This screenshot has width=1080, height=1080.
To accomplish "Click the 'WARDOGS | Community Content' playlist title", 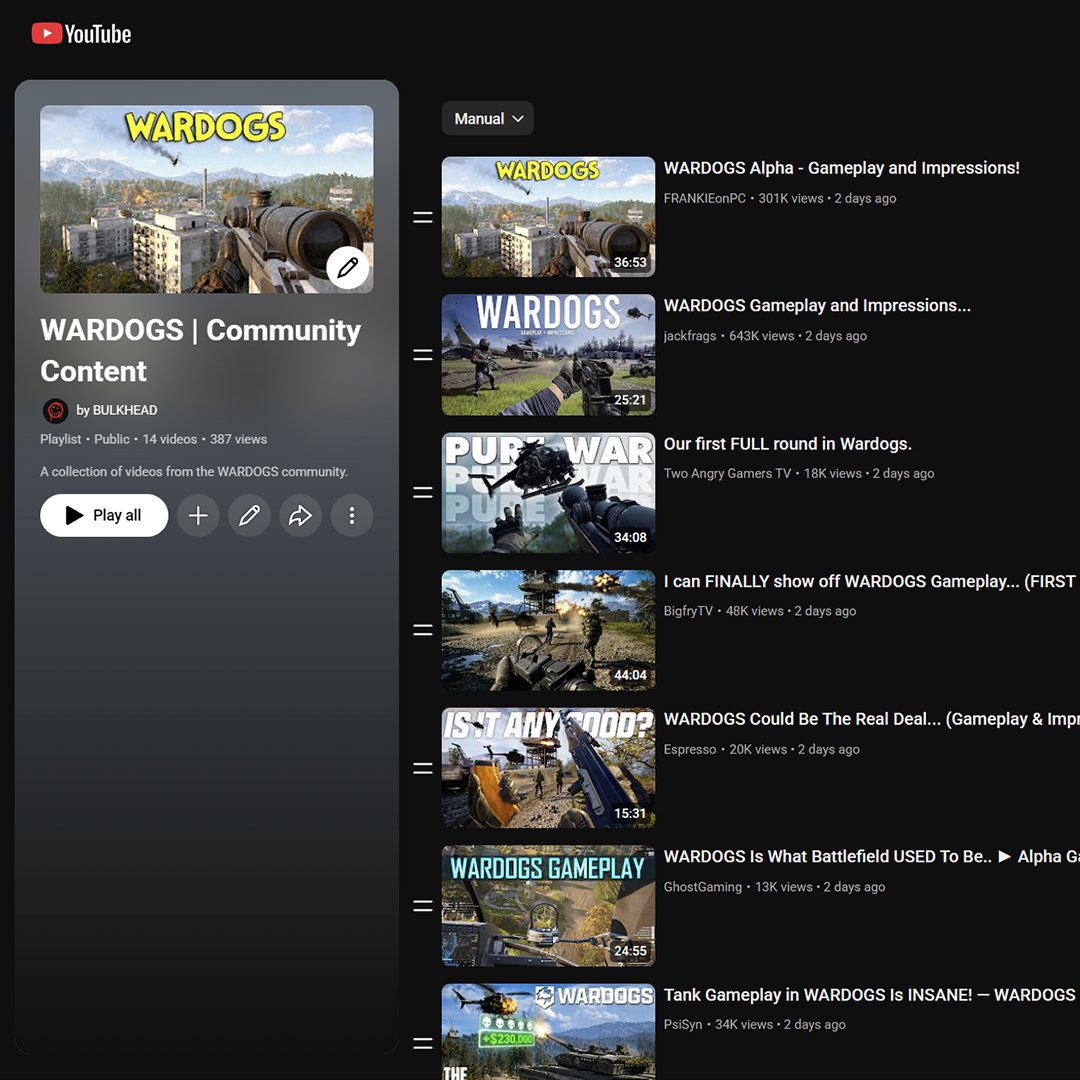I will 200,351.
